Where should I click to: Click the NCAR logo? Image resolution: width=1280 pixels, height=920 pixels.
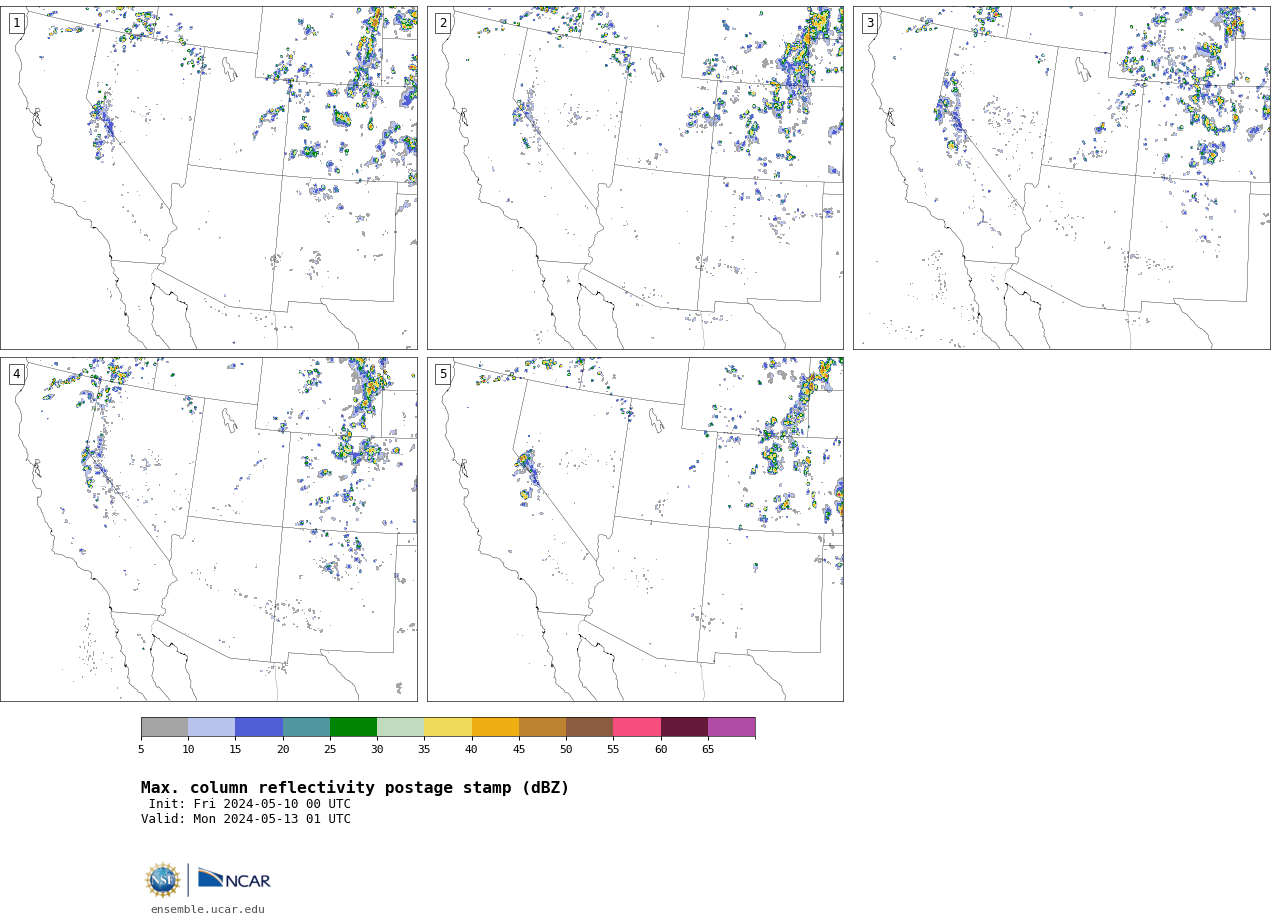[x=234, y=879]
